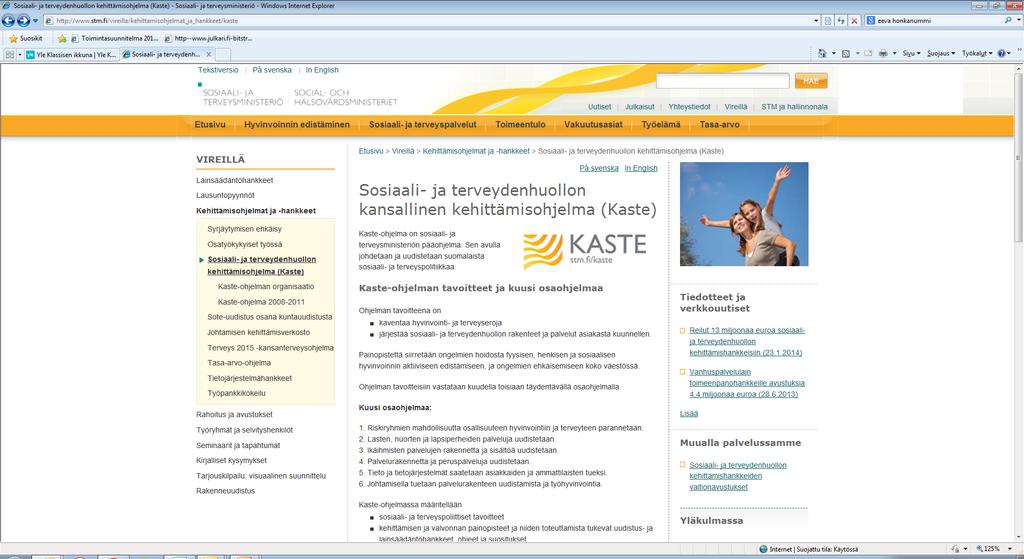
Task: Open the 125% zoom level dropdown
Action: point(1009,549)
